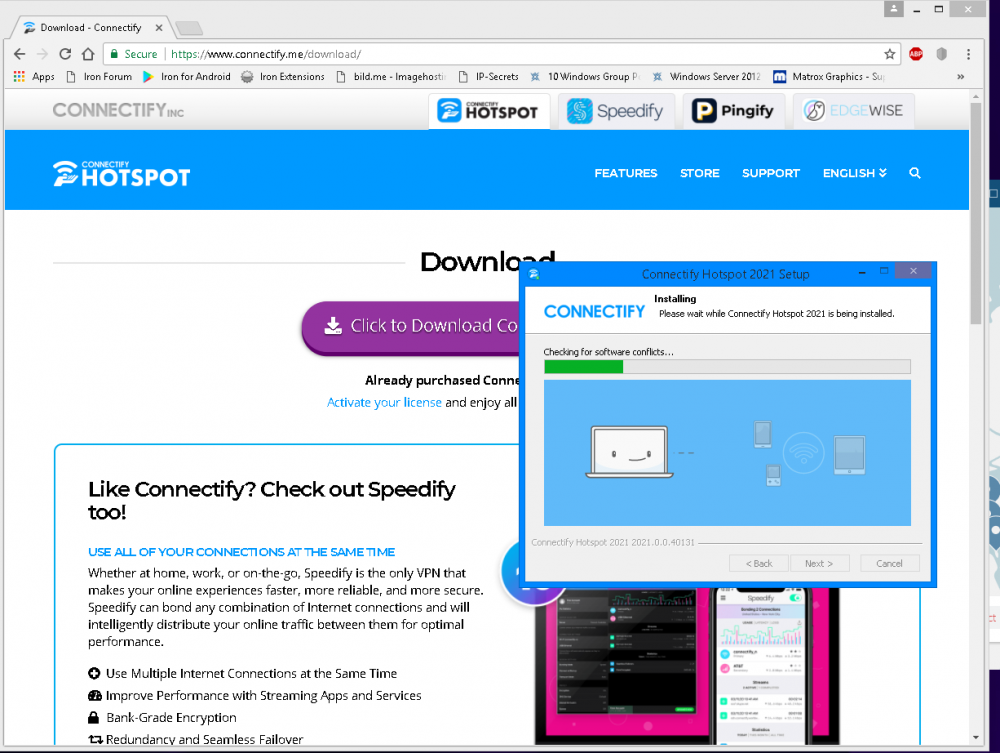This screenshot has height=753, width=1000.
Task: Open the Apps shortcut in the bookmarks bar
Action: tap(34, 77)
